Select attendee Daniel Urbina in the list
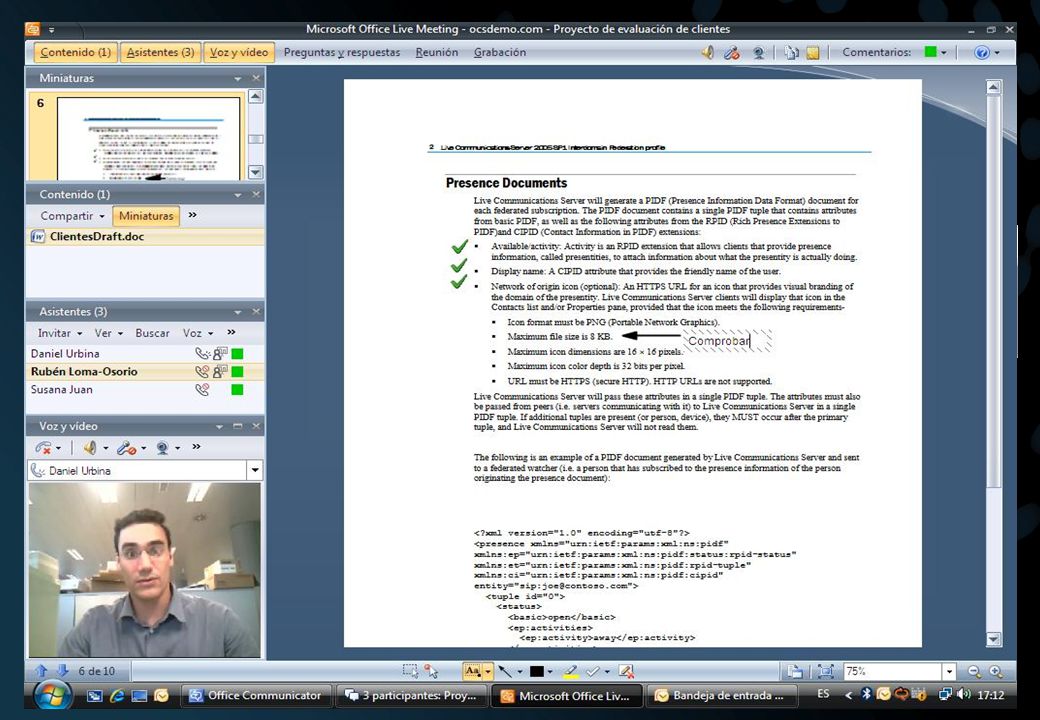 pyautogui.click(x=145, y=353)
